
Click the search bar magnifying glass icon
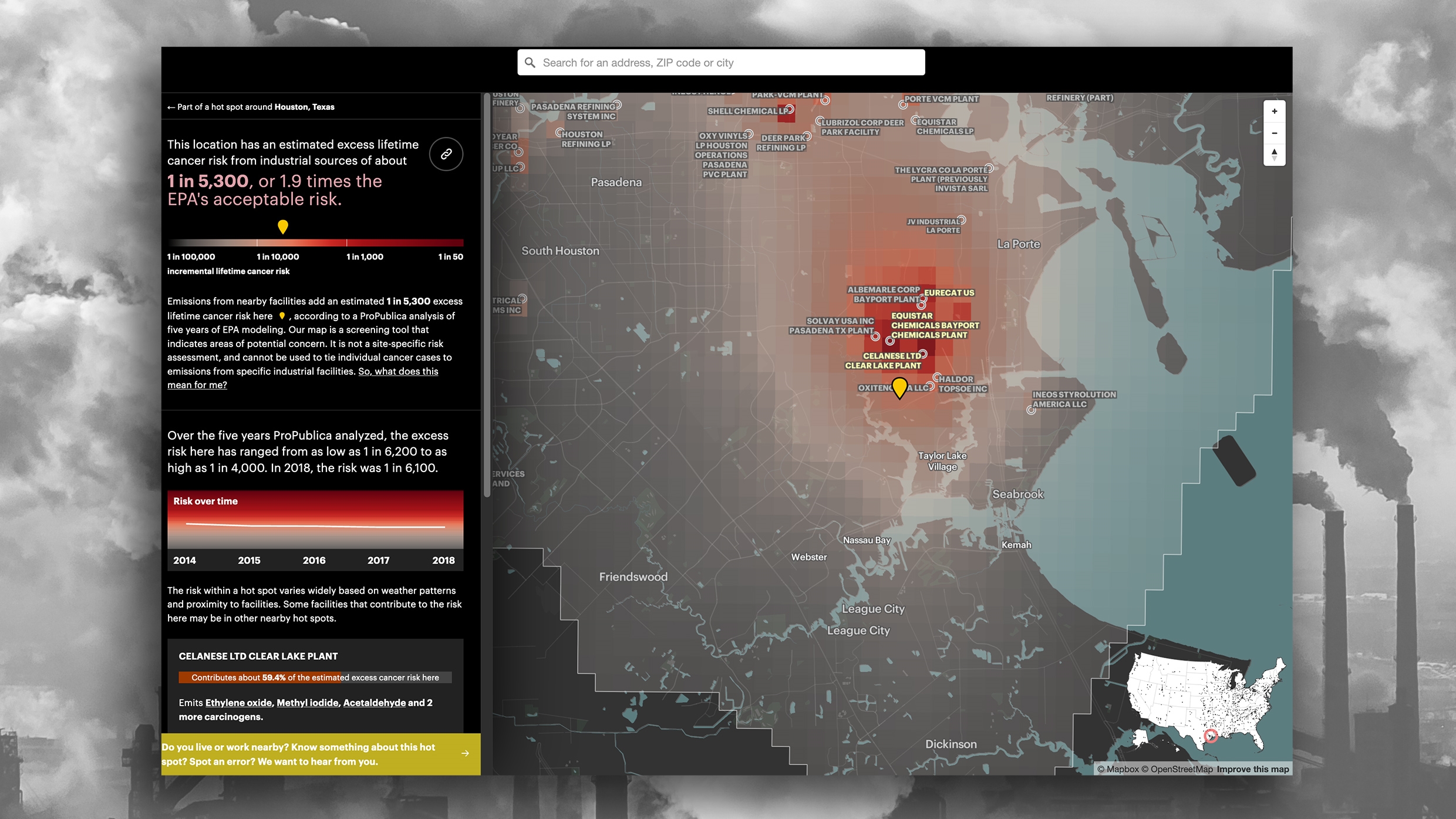[x=530, y=62]
